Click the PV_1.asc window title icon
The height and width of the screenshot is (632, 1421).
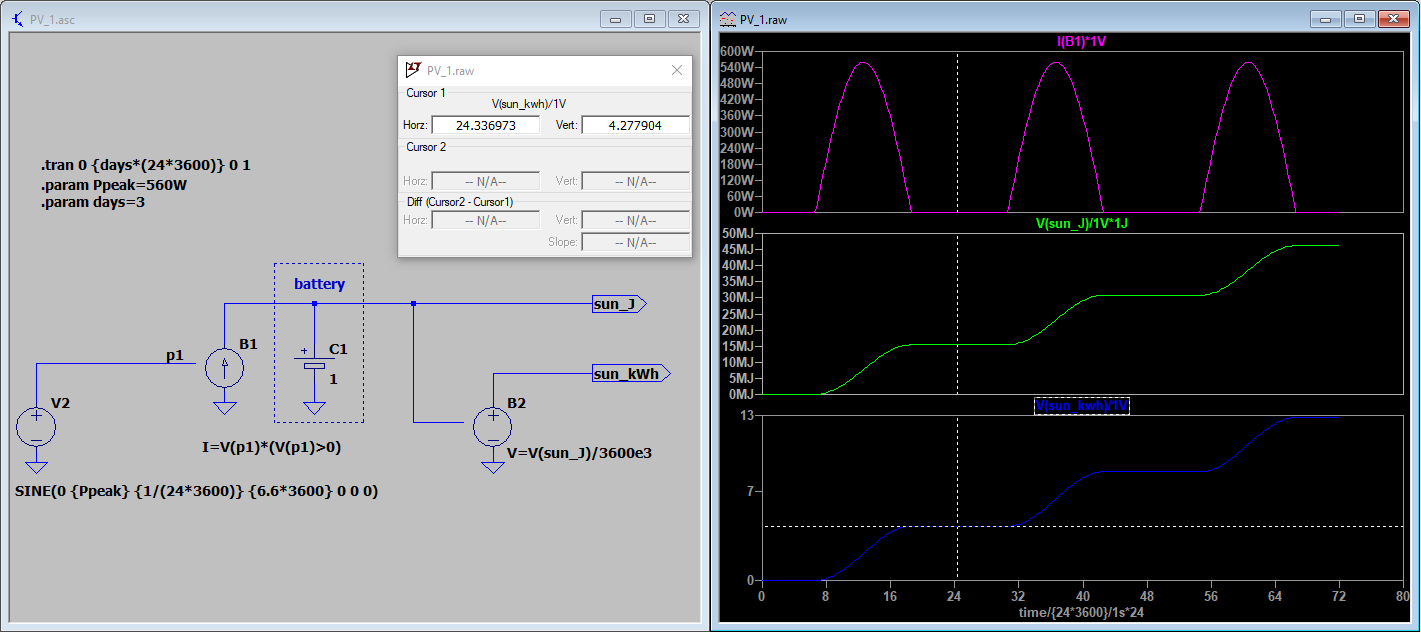pyautogui.click(x=17, y=18)
